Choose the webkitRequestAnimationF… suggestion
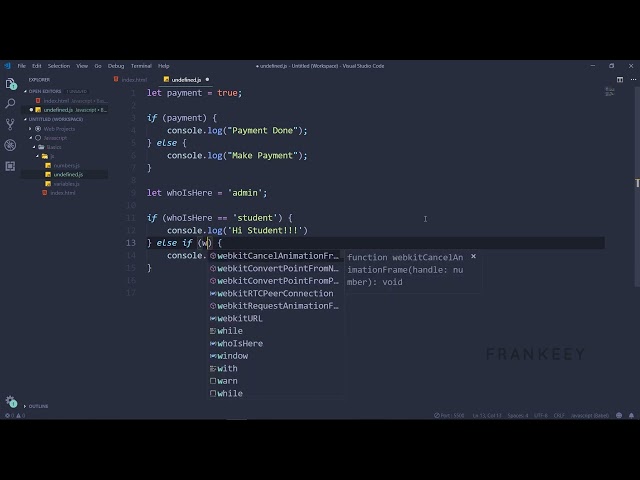This screenshot has width=640, height=480. pyautogui.click(x=275, y=306)
